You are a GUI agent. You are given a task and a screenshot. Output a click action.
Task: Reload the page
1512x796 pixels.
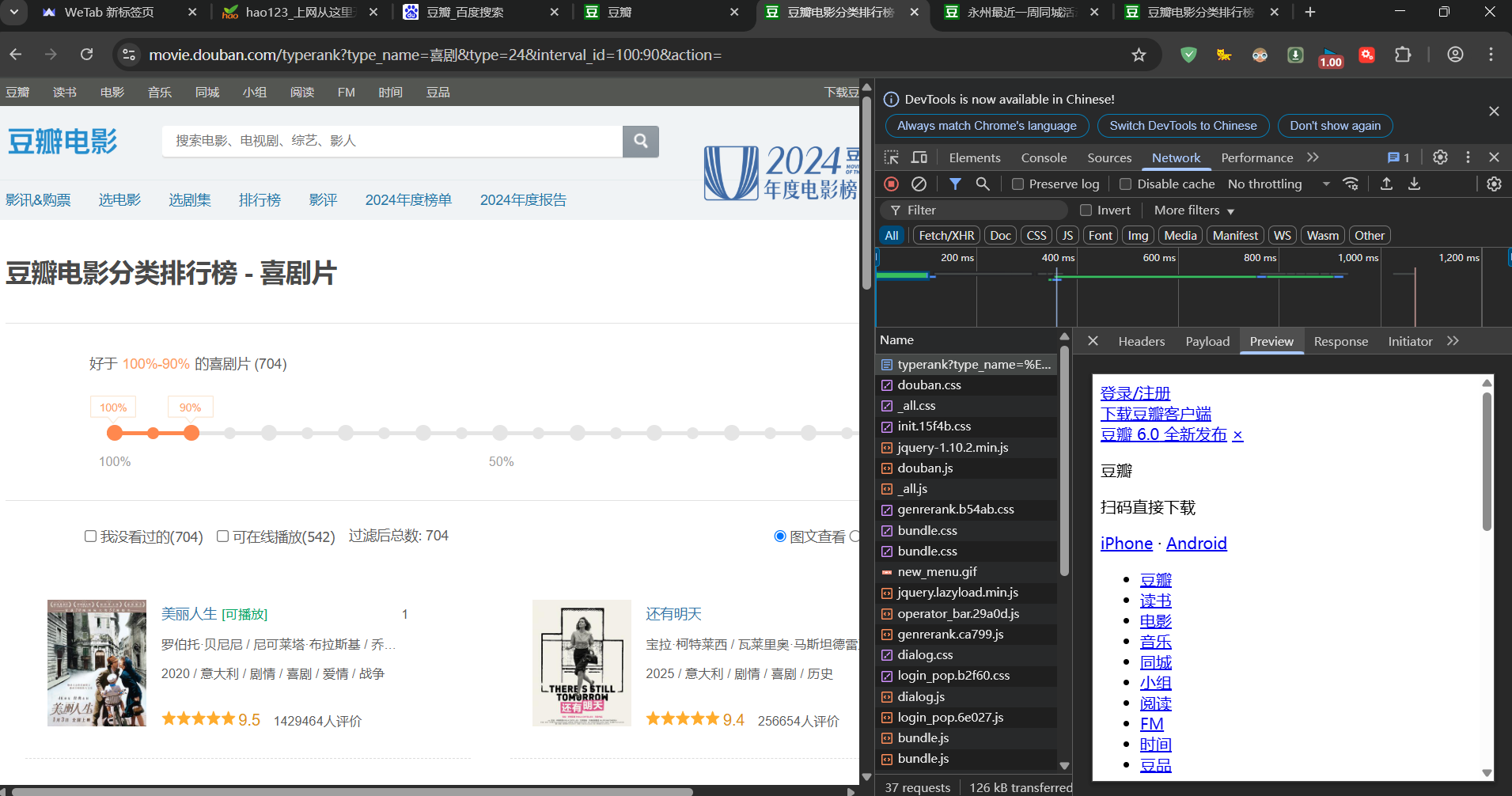(87, 55)
